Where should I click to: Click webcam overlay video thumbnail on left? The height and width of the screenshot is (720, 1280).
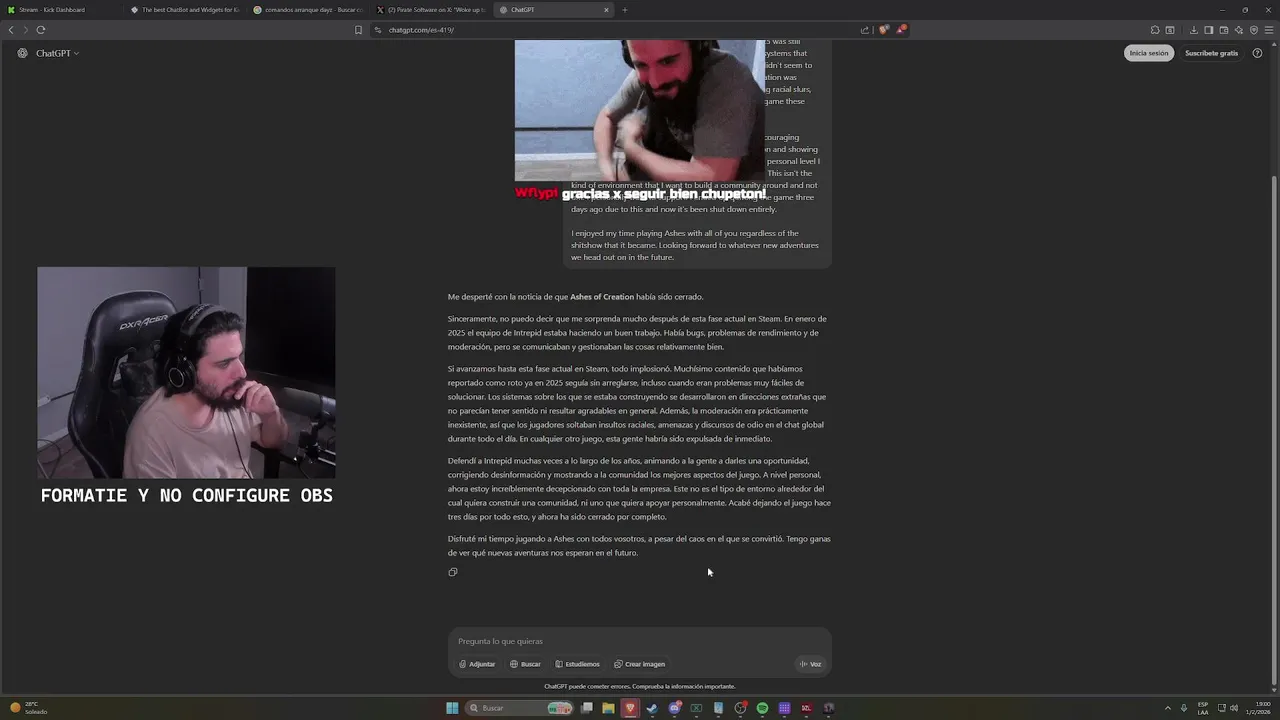point(186,372)
